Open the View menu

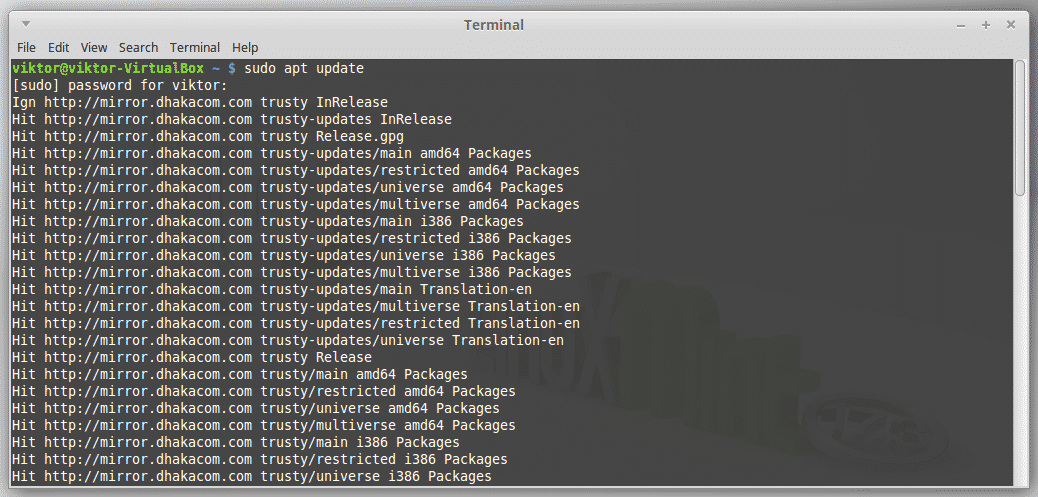(94, 47)
